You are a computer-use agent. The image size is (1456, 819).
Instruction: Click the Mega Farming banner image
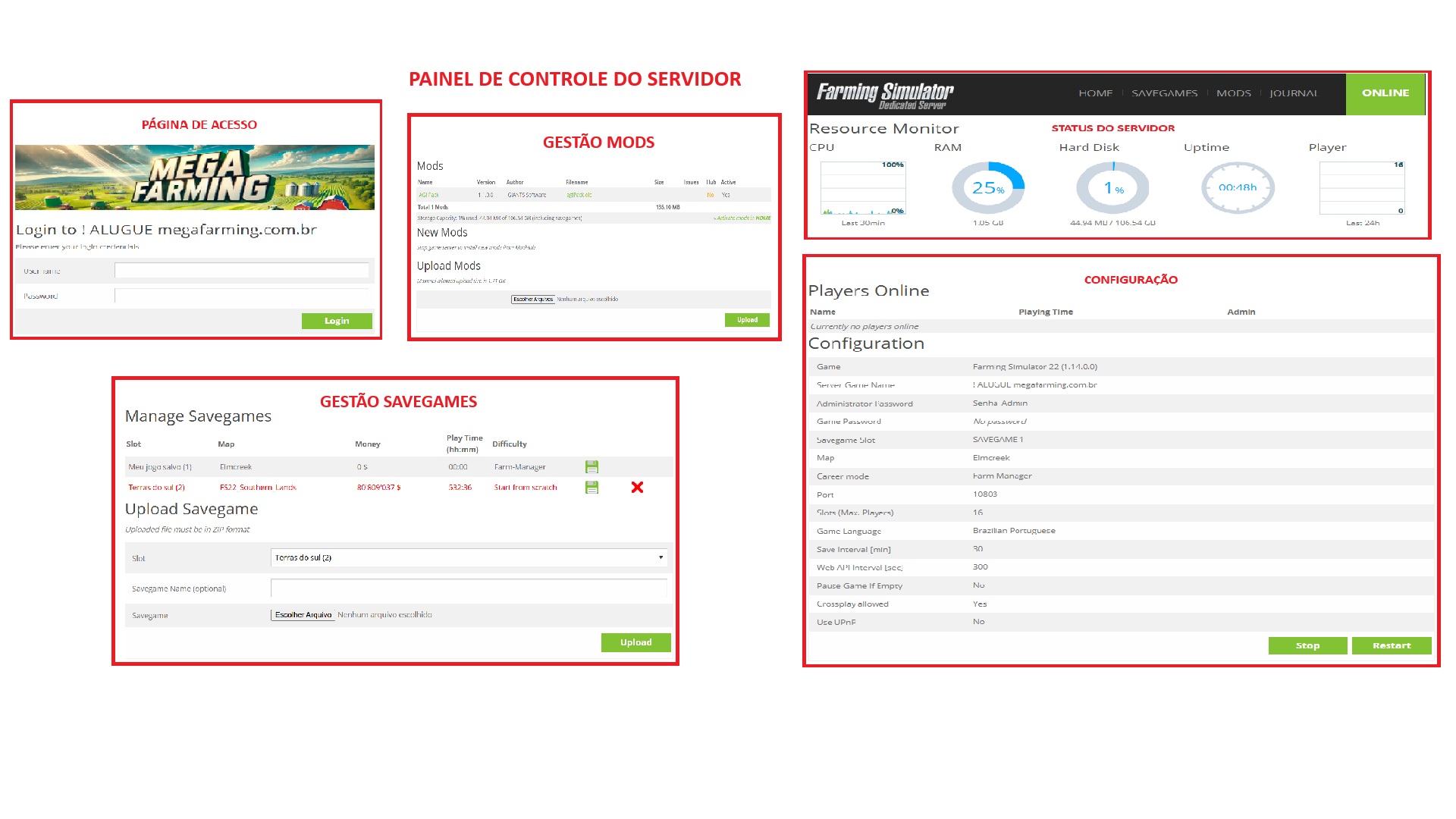tap(195, 177)
